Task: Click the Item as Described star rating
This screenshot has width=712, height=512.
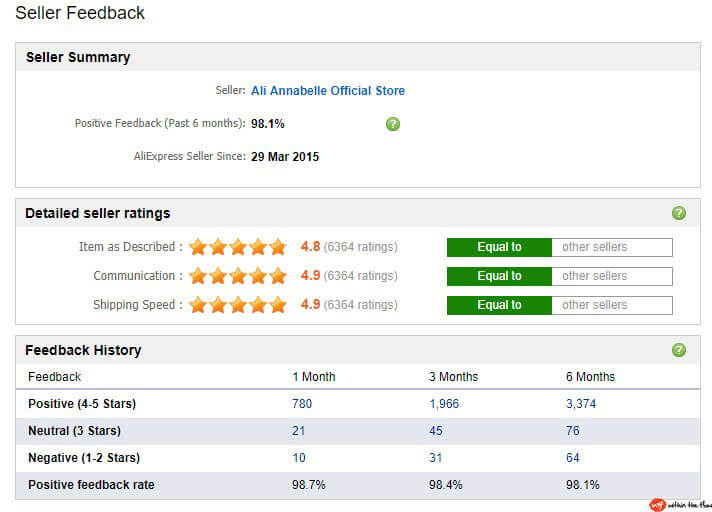Action: (x=238, y=247)
